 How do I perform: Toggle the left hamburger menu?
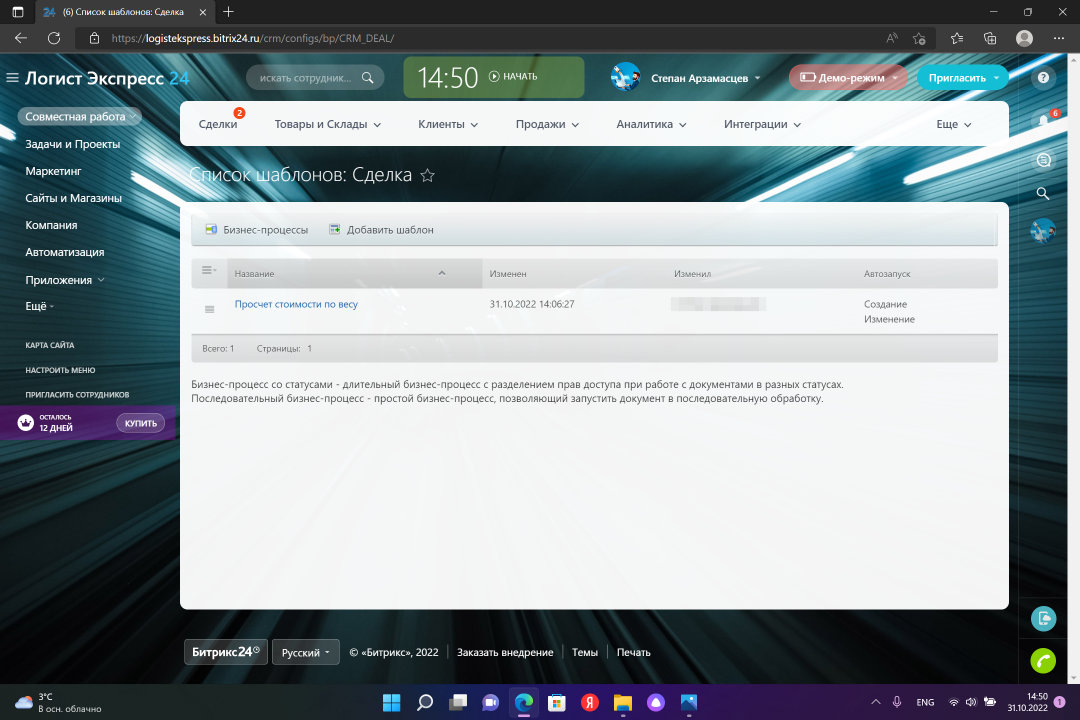pyautogui.click(x=12, y=78)
